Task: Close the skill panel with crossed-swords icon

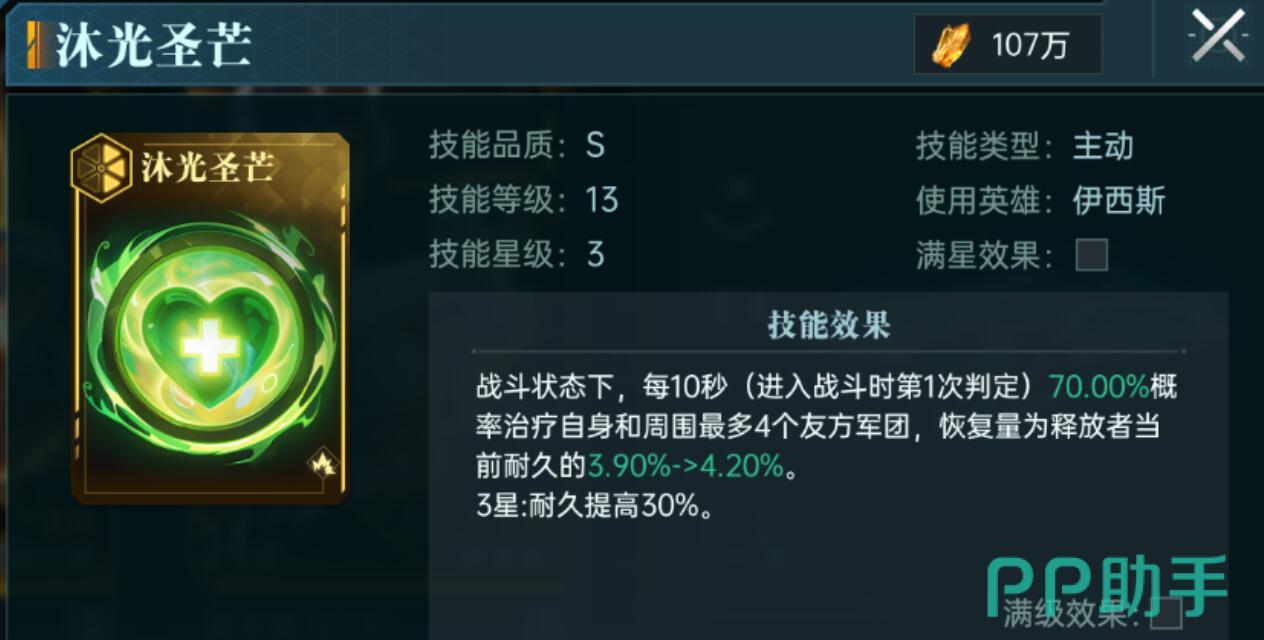Action: (x=1219, y=38)
